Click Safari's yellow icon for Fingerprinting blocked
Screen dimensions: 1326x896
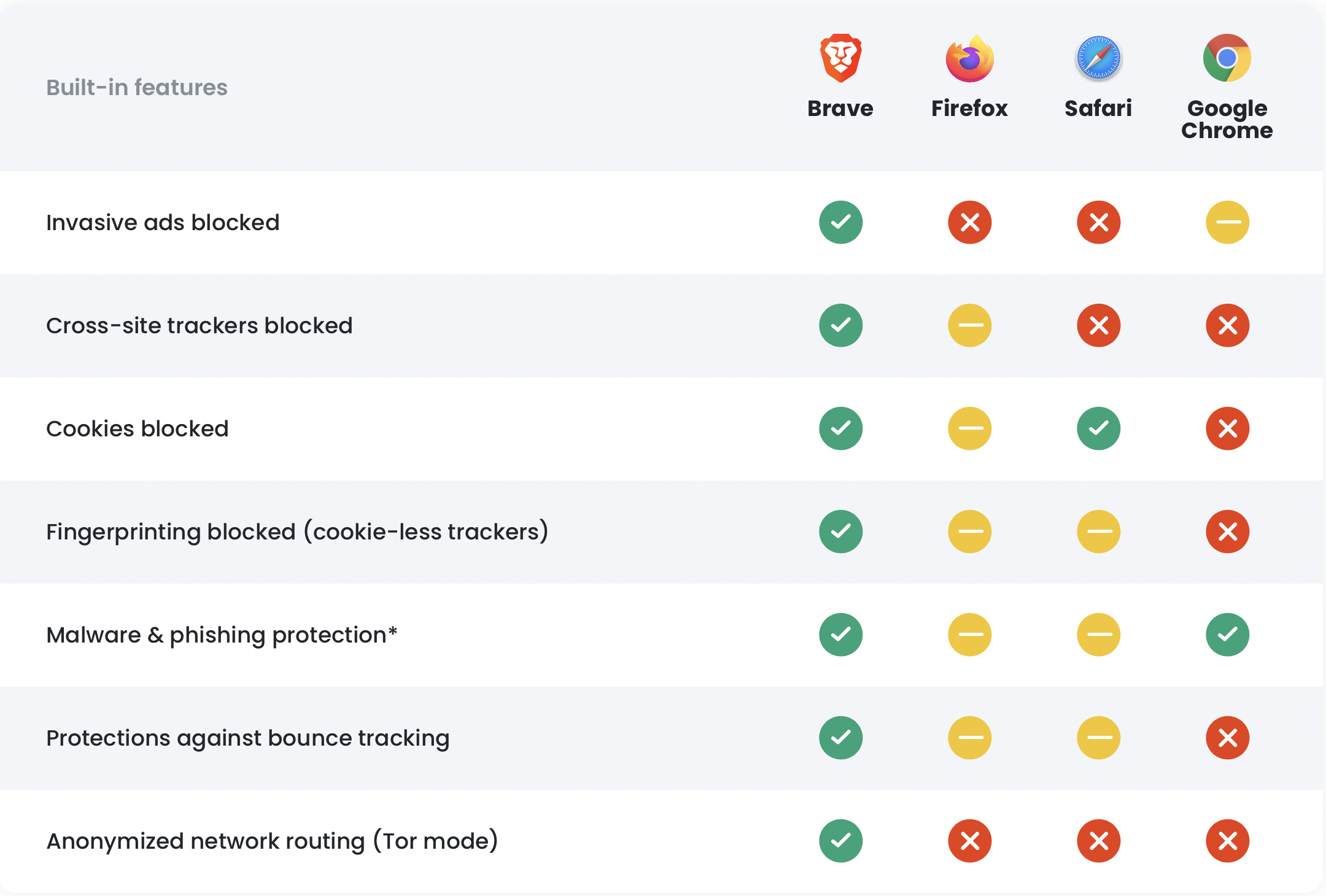[1098, 531]
